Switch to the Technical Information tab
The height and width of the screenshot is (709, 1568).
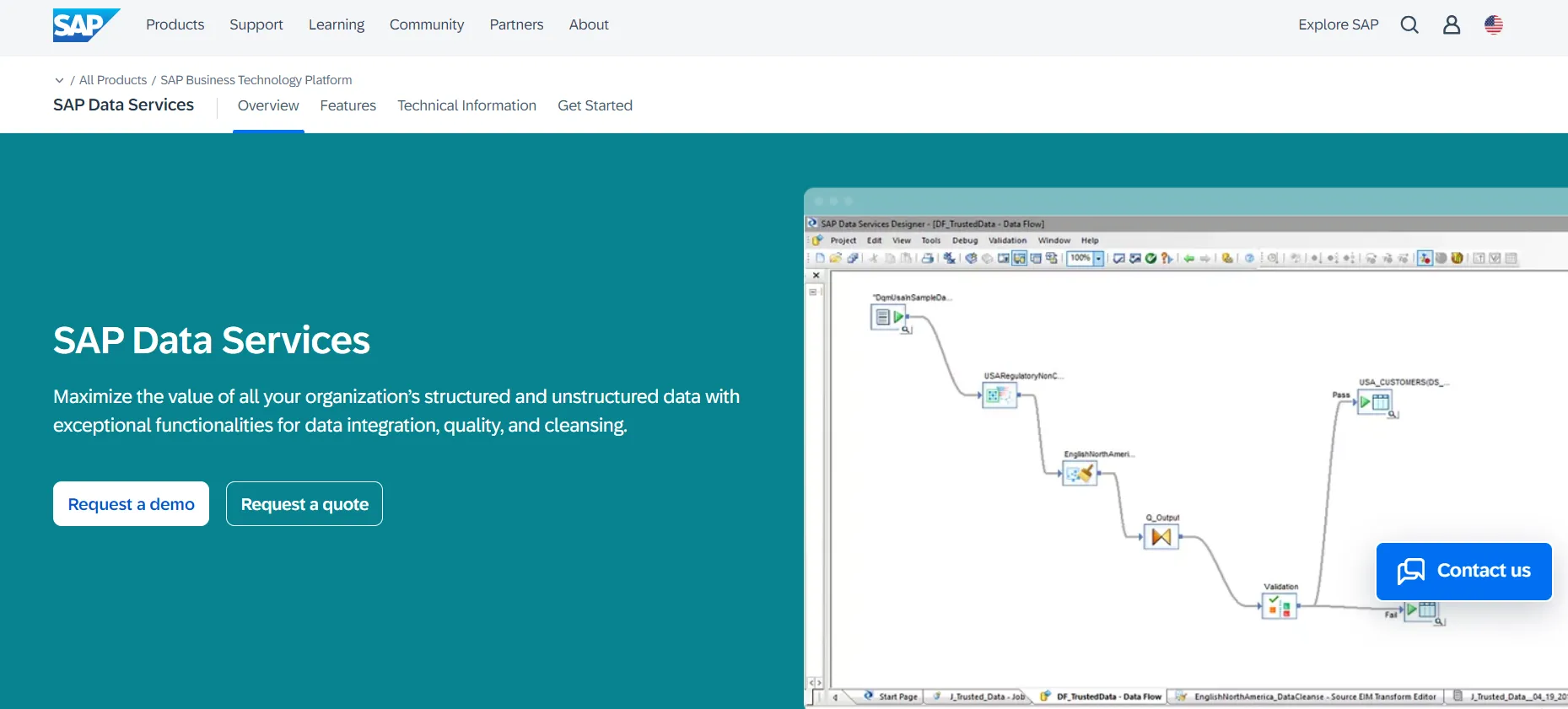coord(467,105)
